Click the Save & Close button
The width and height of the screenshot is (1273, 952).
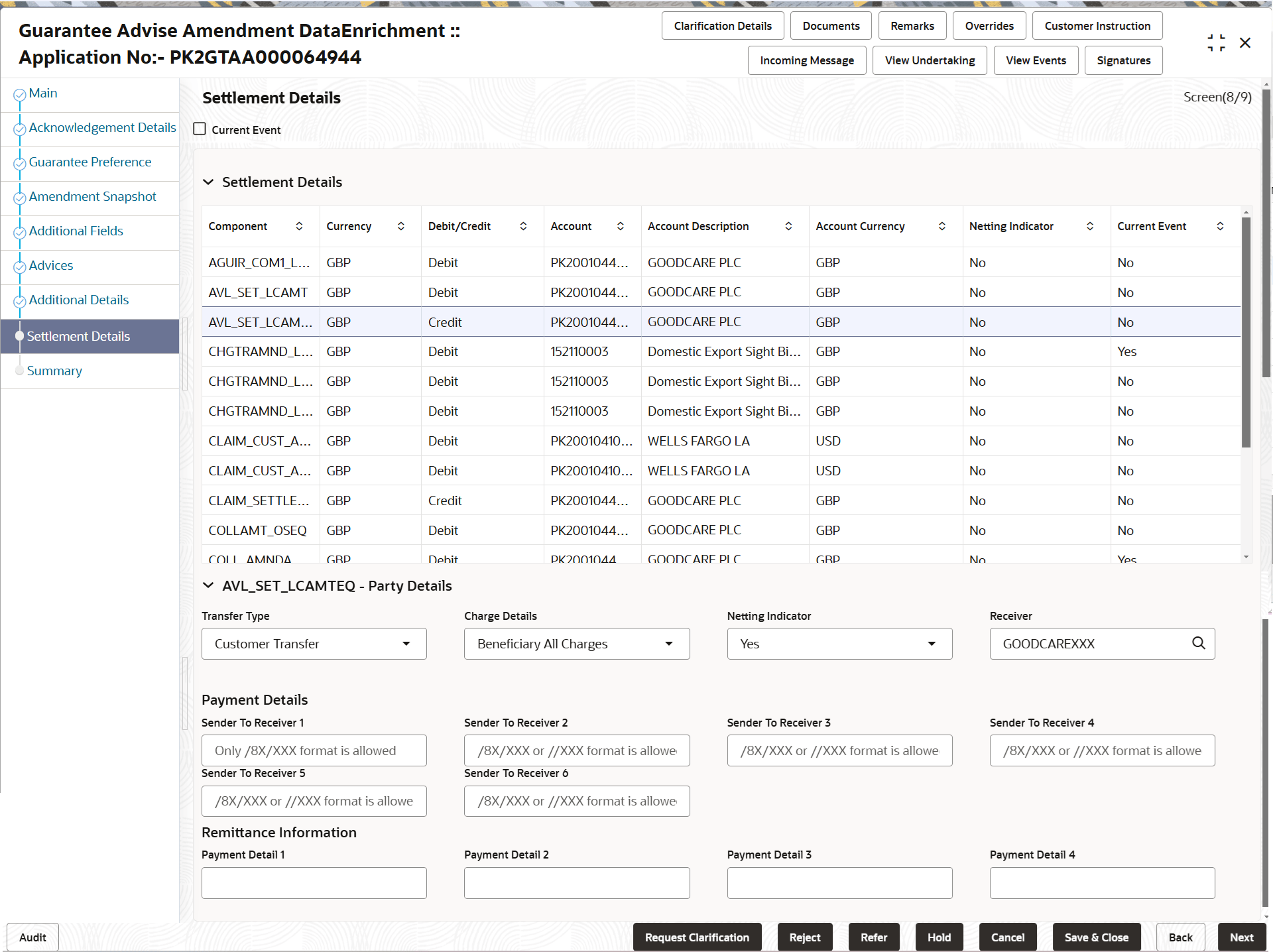click(1096, 937)
